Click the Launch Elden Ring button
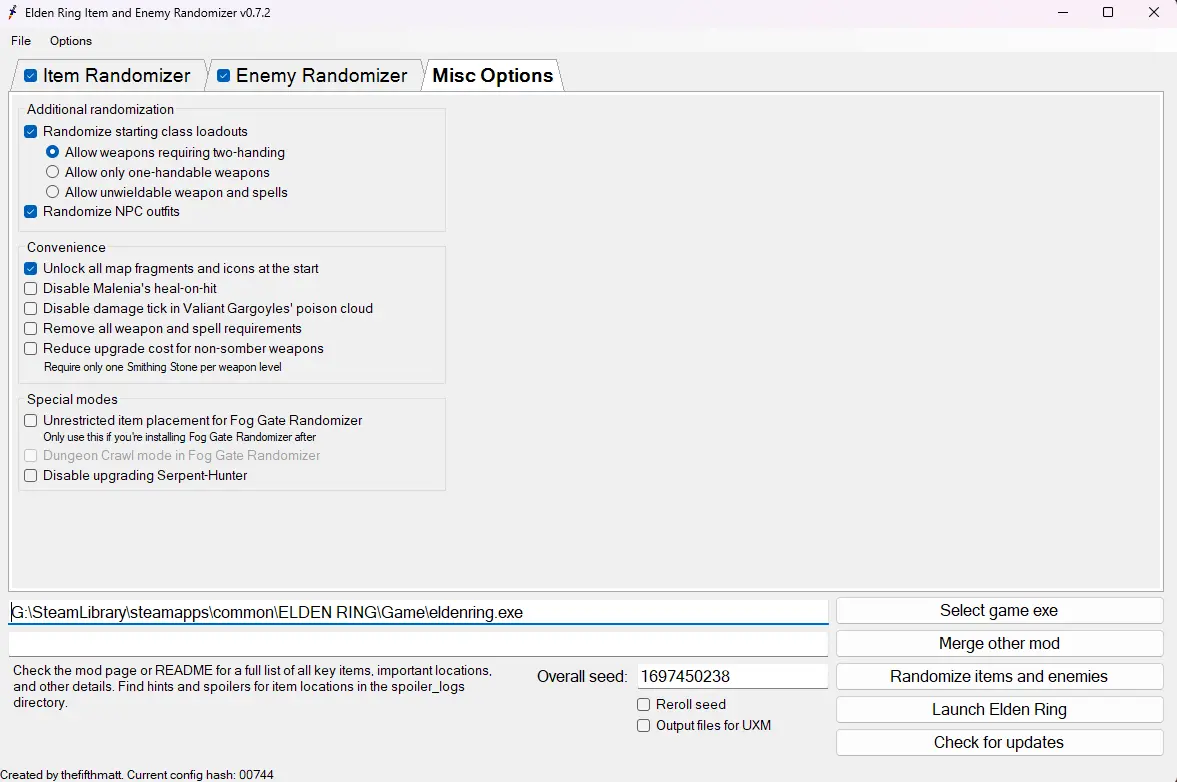 (999, 710)
